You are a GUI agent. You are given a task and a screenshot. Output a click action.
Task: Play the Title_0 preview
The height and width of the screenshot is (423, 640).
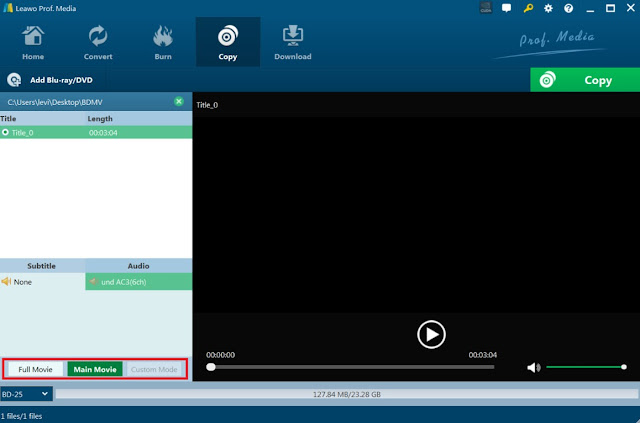pyautogui.click(x=431, y=334)
